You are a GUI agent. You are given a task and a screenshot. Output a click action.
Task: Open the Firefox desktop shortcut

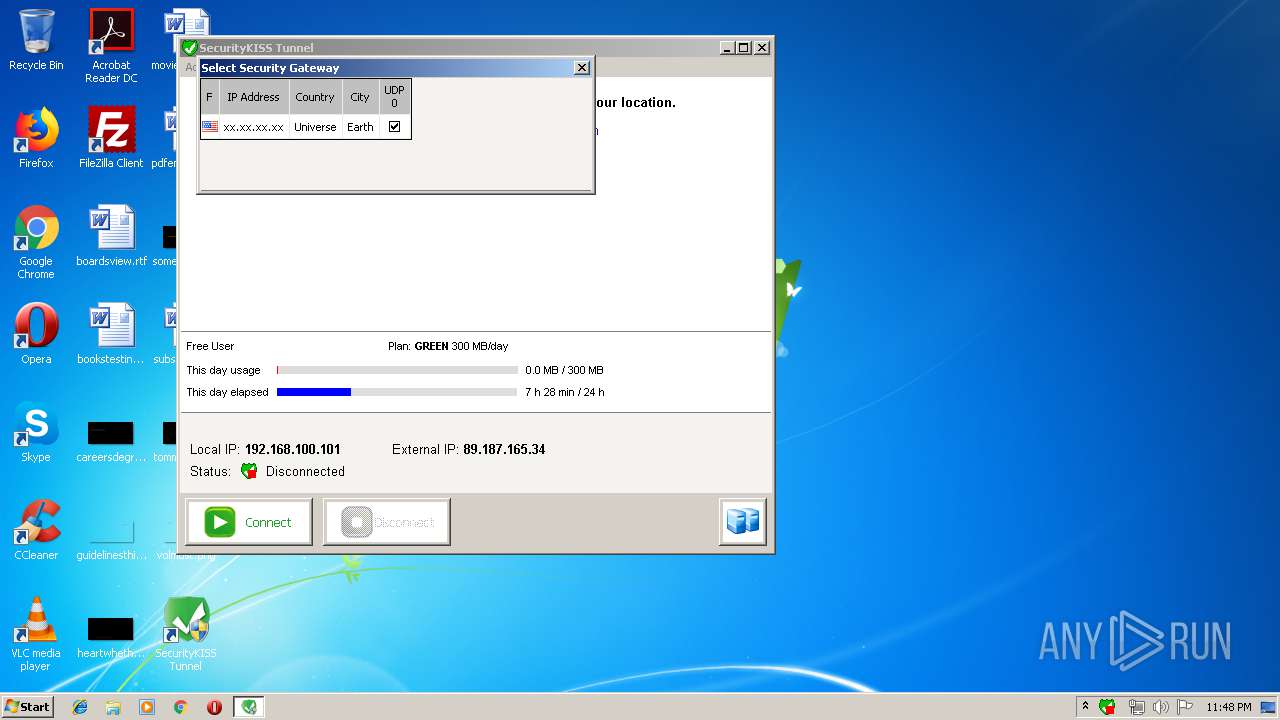[x=36, y=138]
